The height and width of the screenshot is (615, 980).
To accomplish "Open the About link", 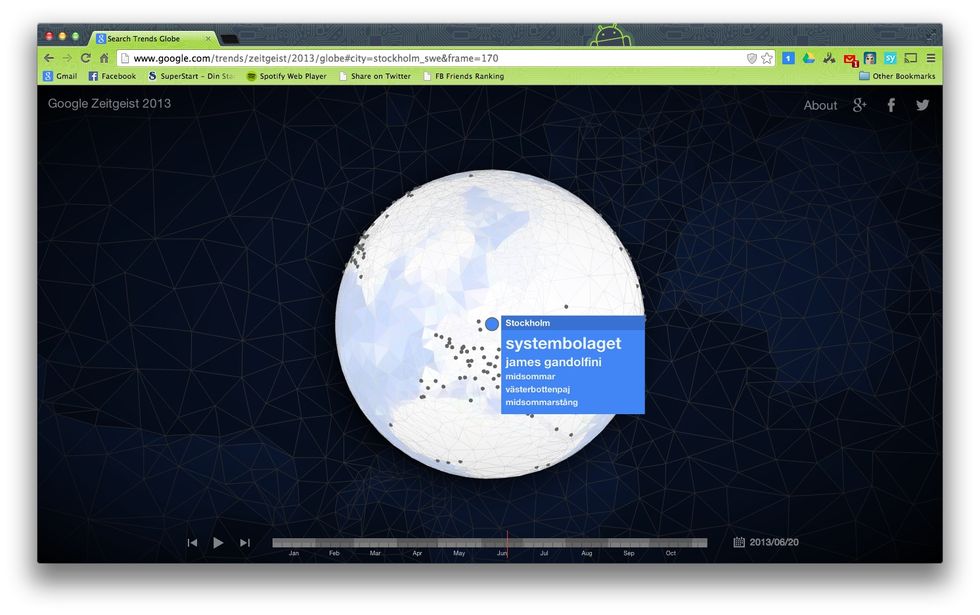I will pos(820,105).
